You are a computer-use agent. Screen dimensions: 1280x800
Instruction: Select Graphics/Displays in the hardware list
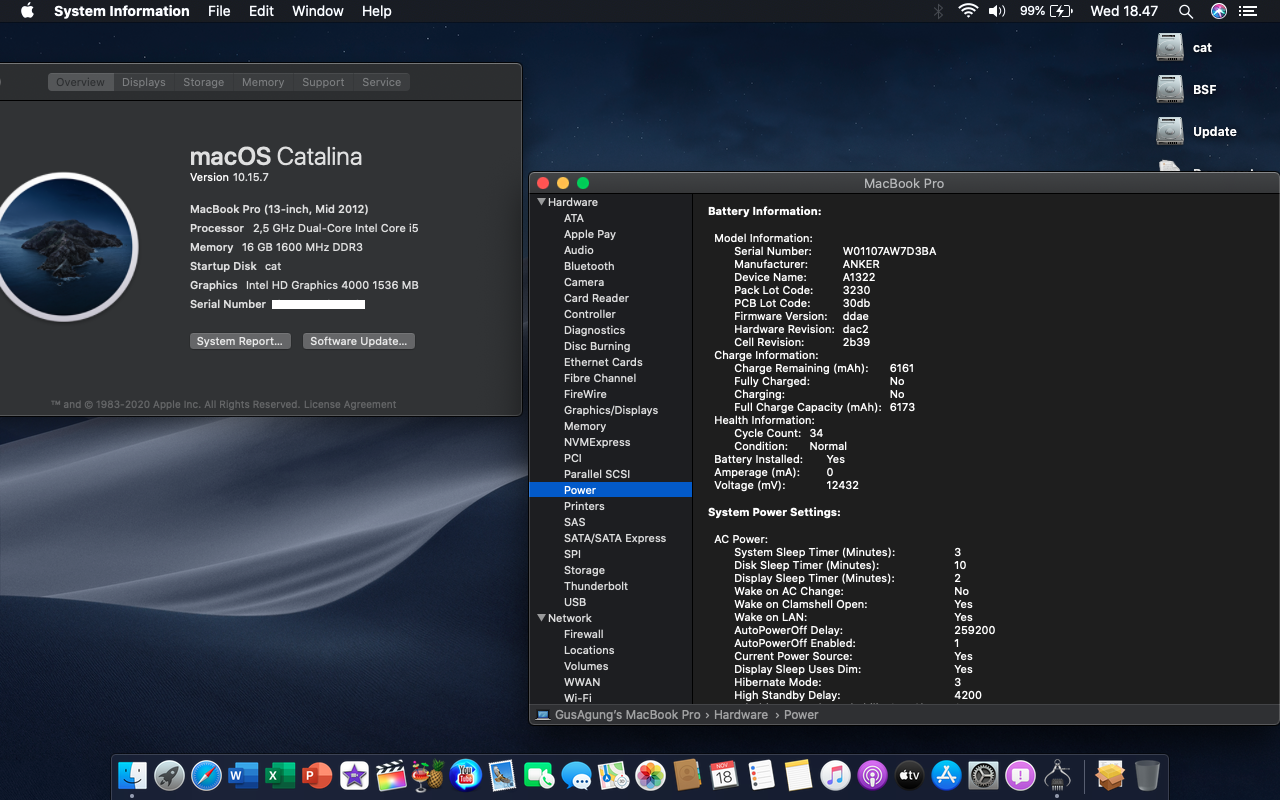tap(610, 410)
